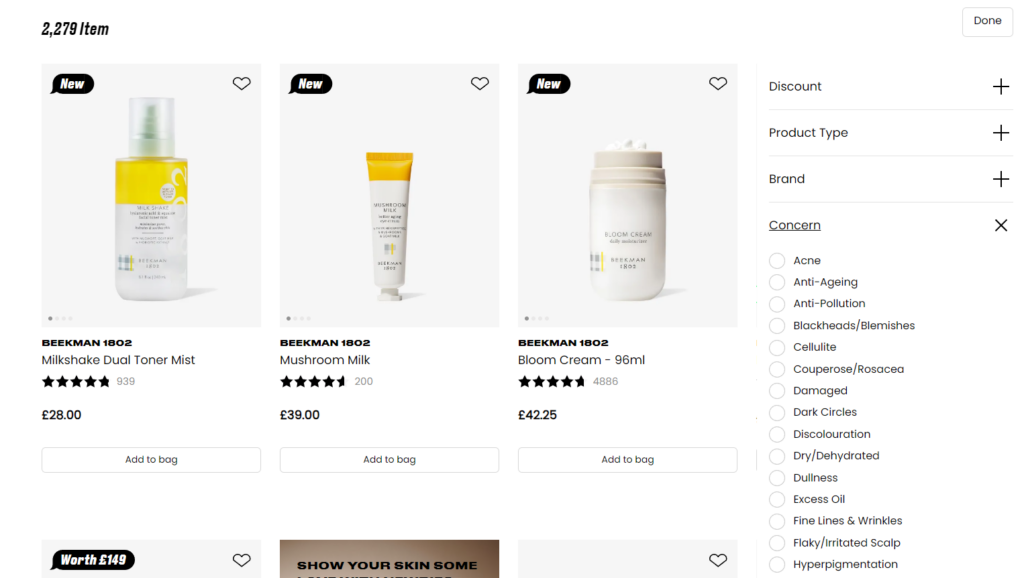The height and width of the screenshot is (578, 1024).
Task: Expand the Discount filter section
Action: pyautogui.click(x=1001, y=87)
